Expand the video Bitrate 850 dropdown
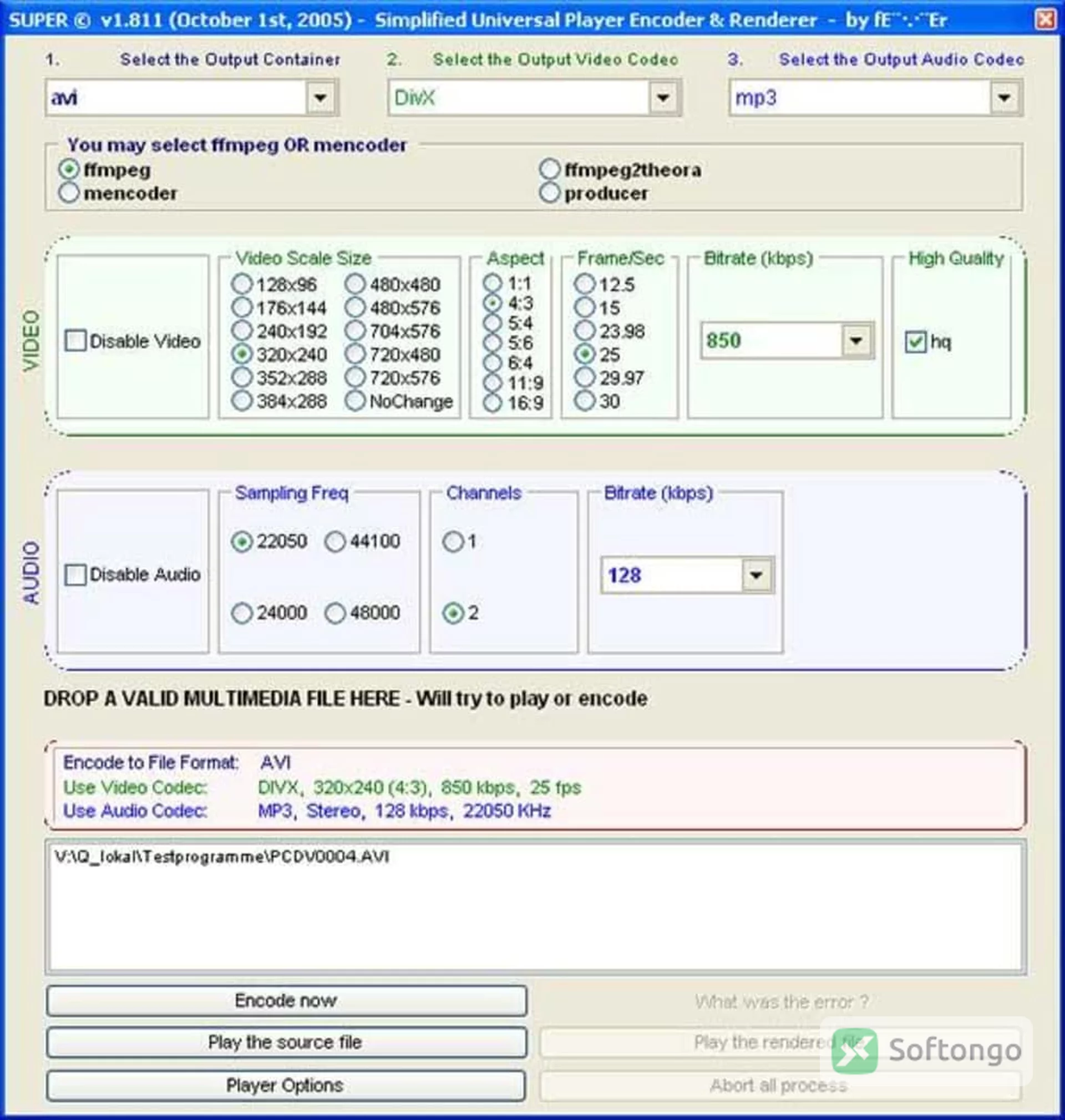1065x1120 pixels. pyautogui.click(x=788, y=340)
